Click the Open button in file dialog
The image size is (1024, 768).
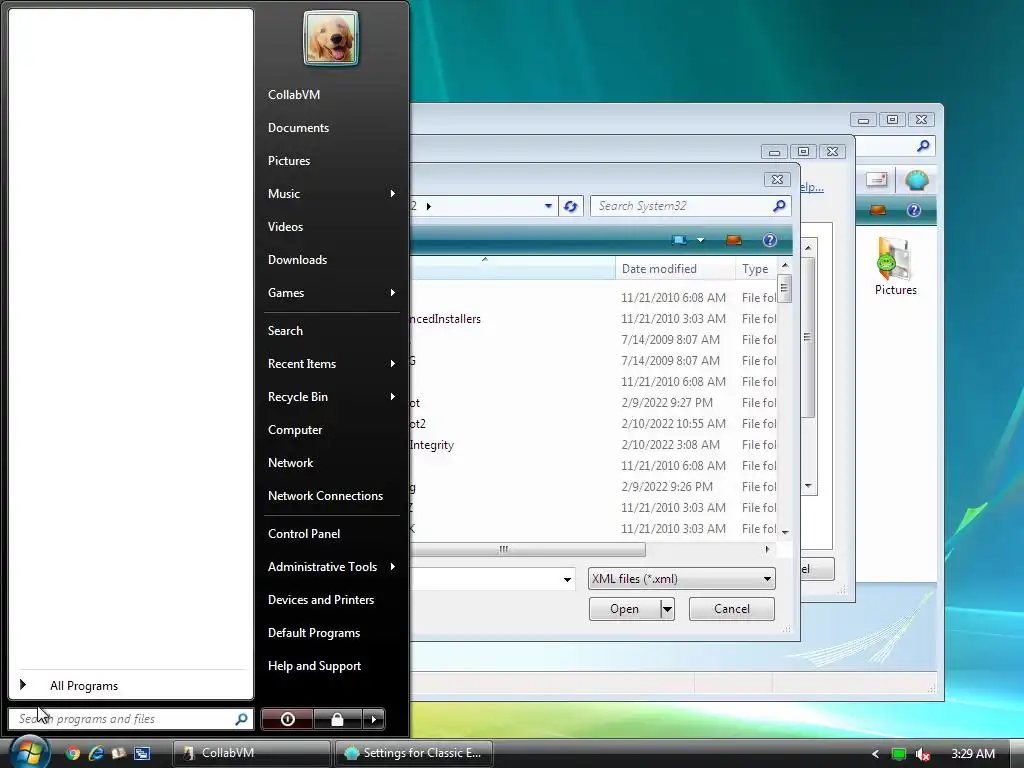pyautogui.click(x=624, y=609)
